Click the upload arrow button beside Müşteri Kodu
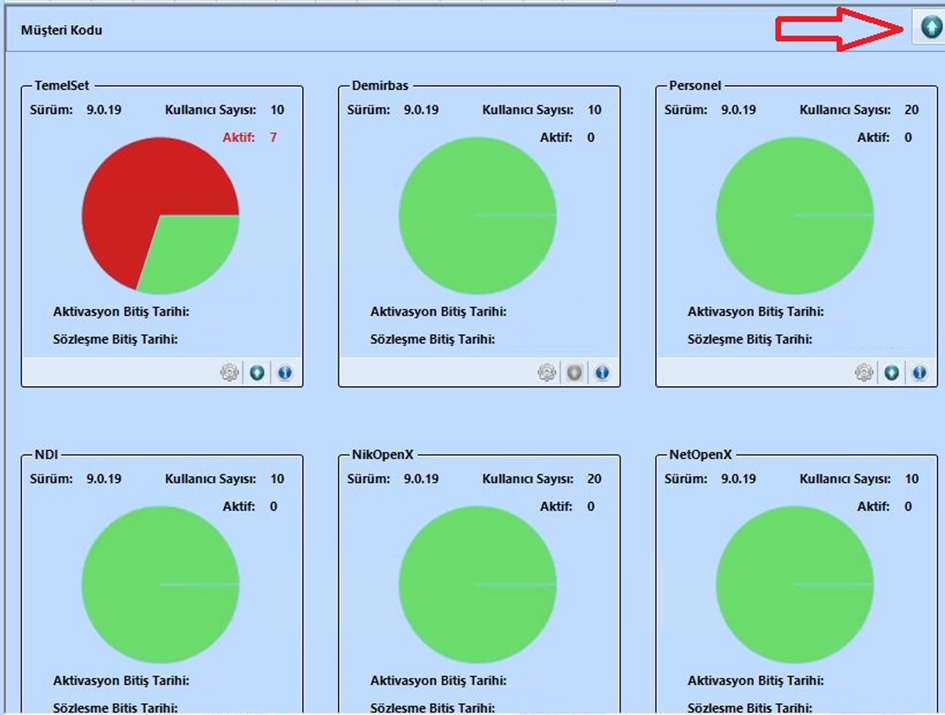The width and height of the screenshot is (945, 715). (929, 29)
